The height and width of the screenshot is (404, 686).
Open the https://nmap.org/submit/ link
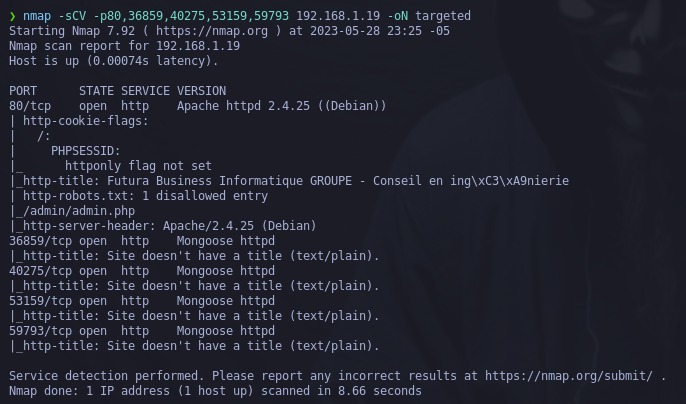point(569,376)
